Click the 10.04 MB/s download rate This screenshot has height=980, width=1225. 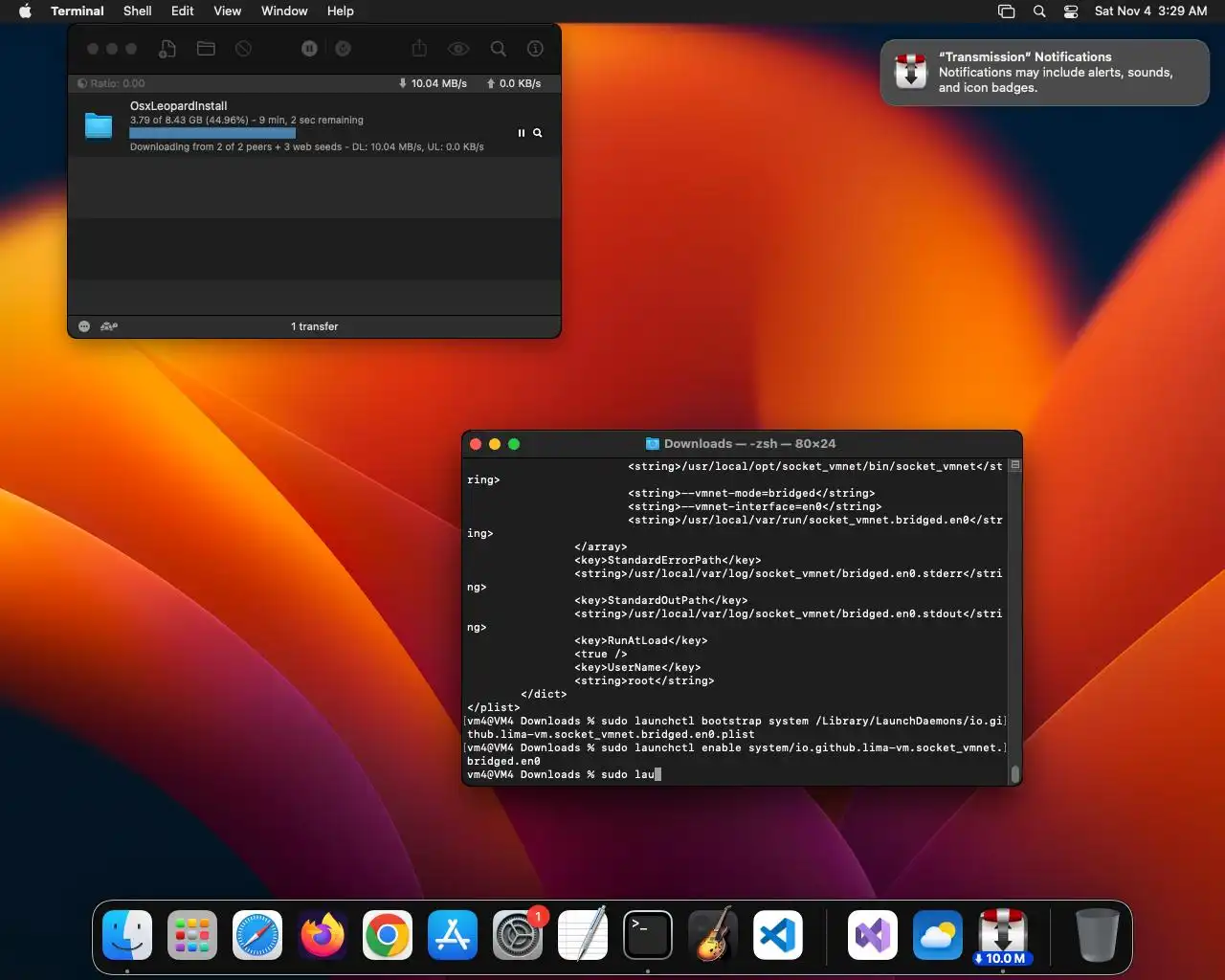[x=433, y=83]
